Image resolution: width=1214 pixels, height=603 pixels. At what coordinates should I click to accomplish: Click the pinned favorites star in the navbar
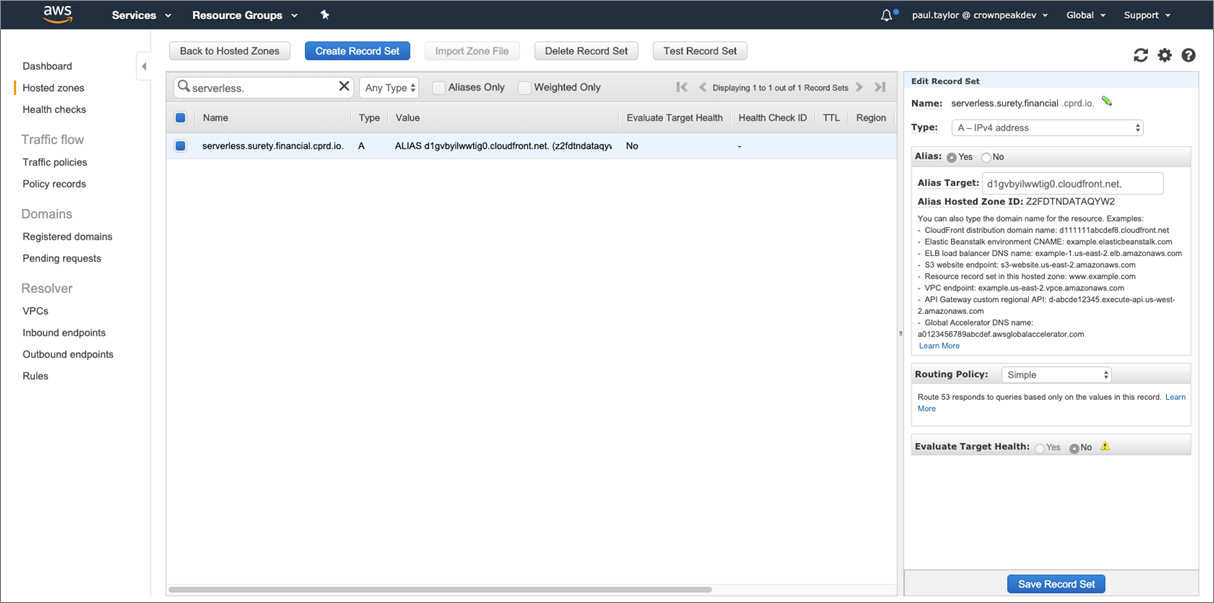coord(323,15)
